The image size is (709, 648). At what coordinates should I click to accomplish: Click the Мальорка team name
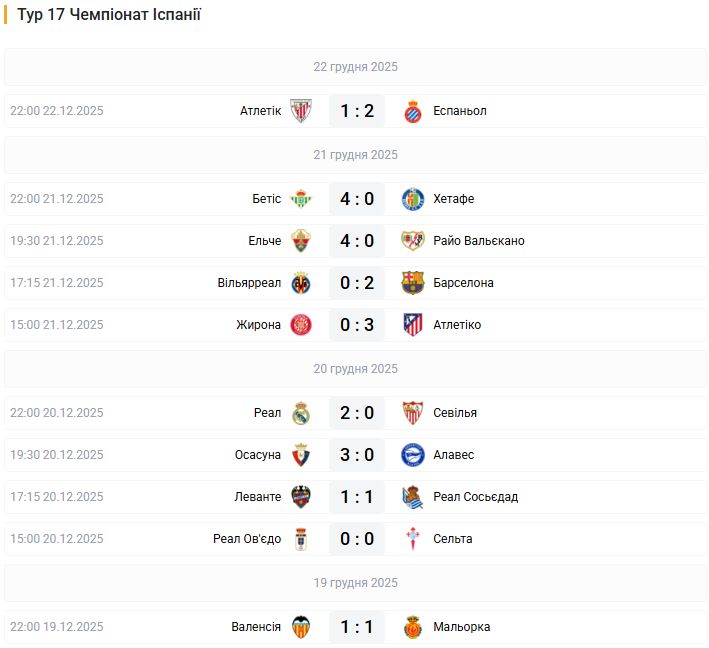[x=462, y=627]
